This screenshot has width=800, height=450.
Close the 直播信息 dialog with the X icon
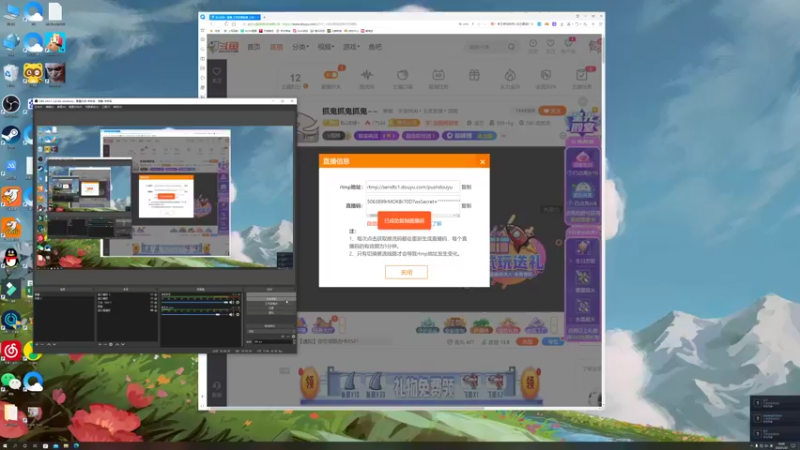483,162
